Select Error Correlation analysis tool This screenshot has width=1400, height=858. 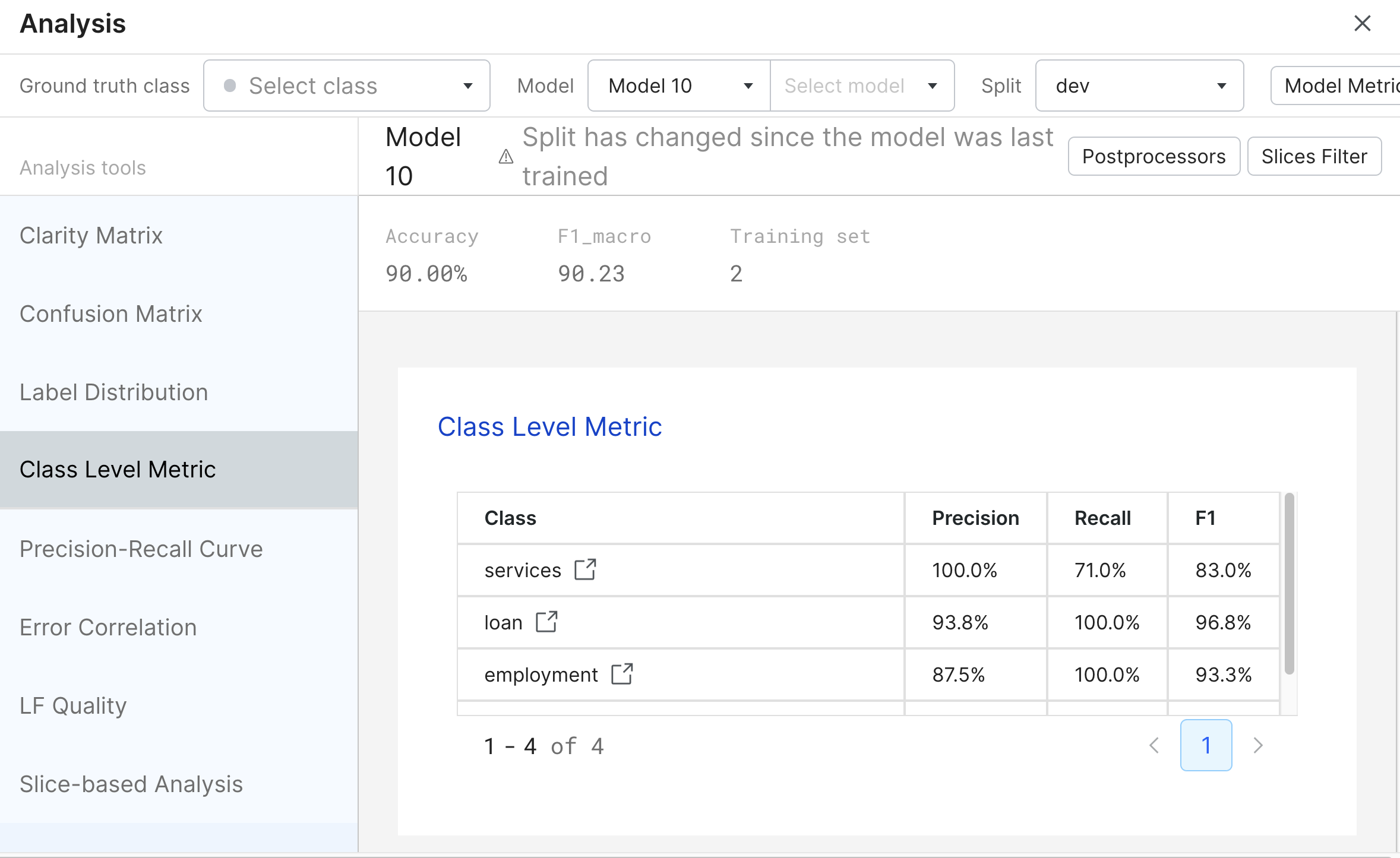(179, 627)
